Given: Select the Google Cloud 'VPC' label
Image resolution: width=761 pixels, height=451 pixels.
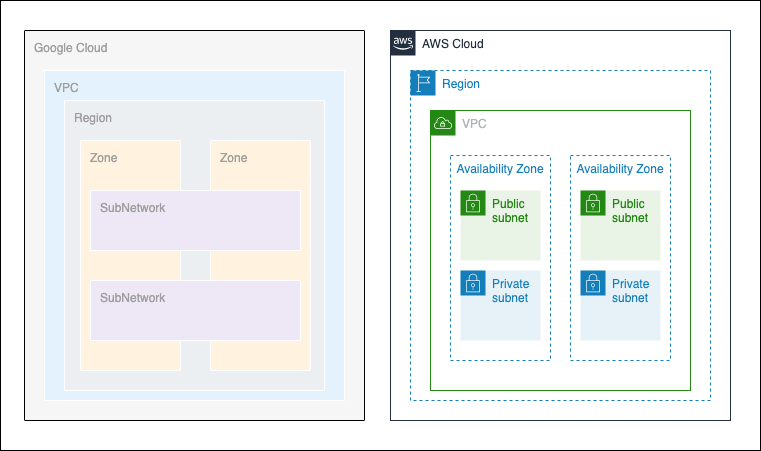Looking at the screenshot, I should click(x=66, y=88).
